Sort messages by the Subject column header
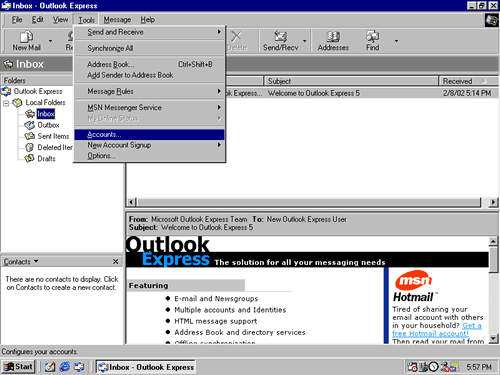This screenshot has height=375, width=500. pos(351,81)
